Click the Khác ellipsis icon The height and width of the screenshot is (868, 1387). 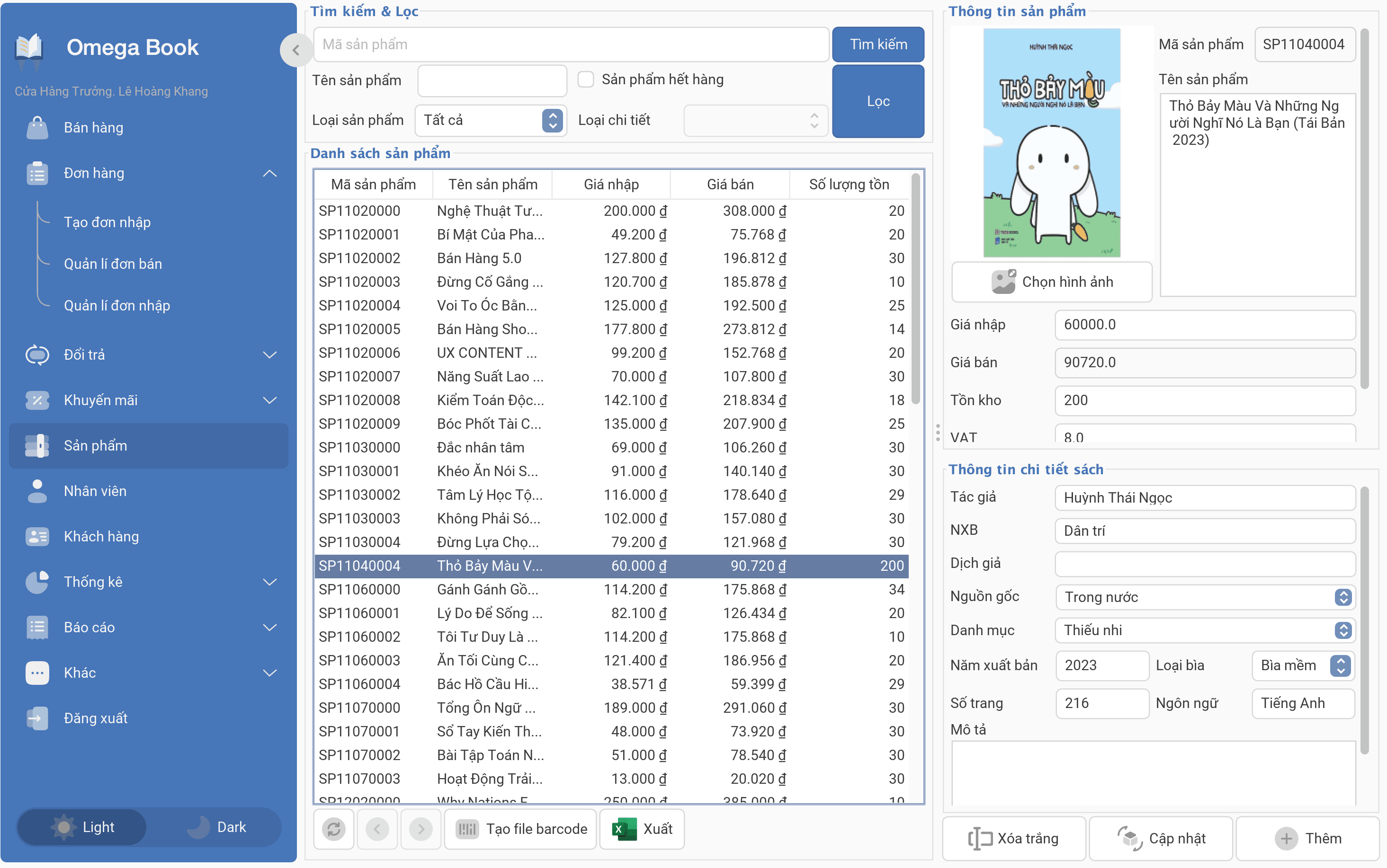pos(37,673)
